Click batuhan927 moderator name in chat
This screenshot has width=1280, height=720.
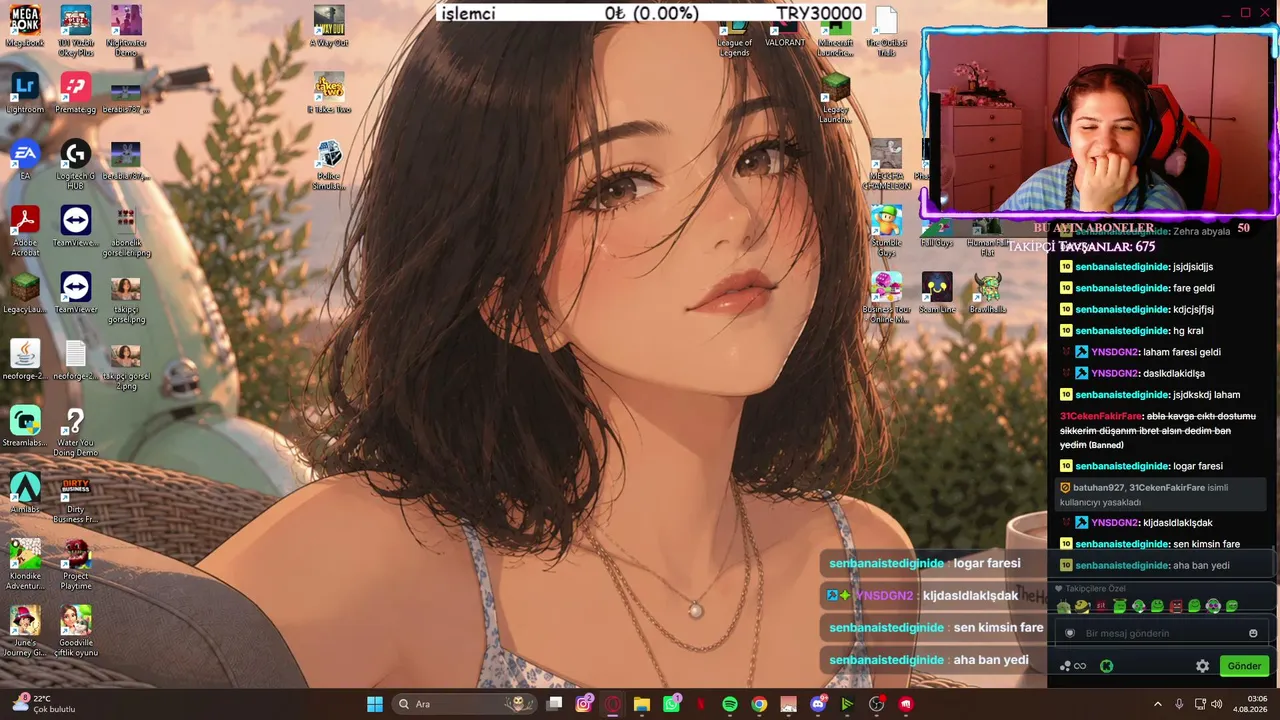coord(1098,488)
